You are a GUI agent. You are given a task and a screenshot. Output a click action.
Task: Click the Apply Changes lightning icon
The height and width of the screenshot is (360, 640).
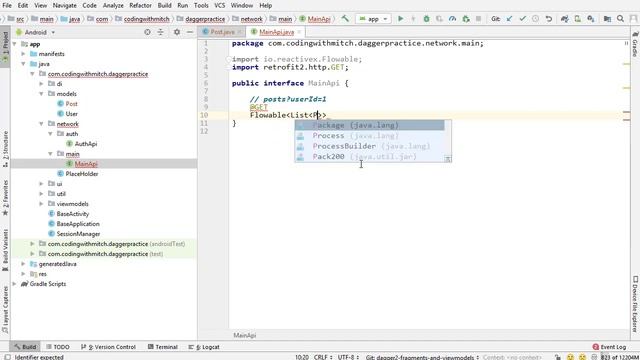point(413,19)
